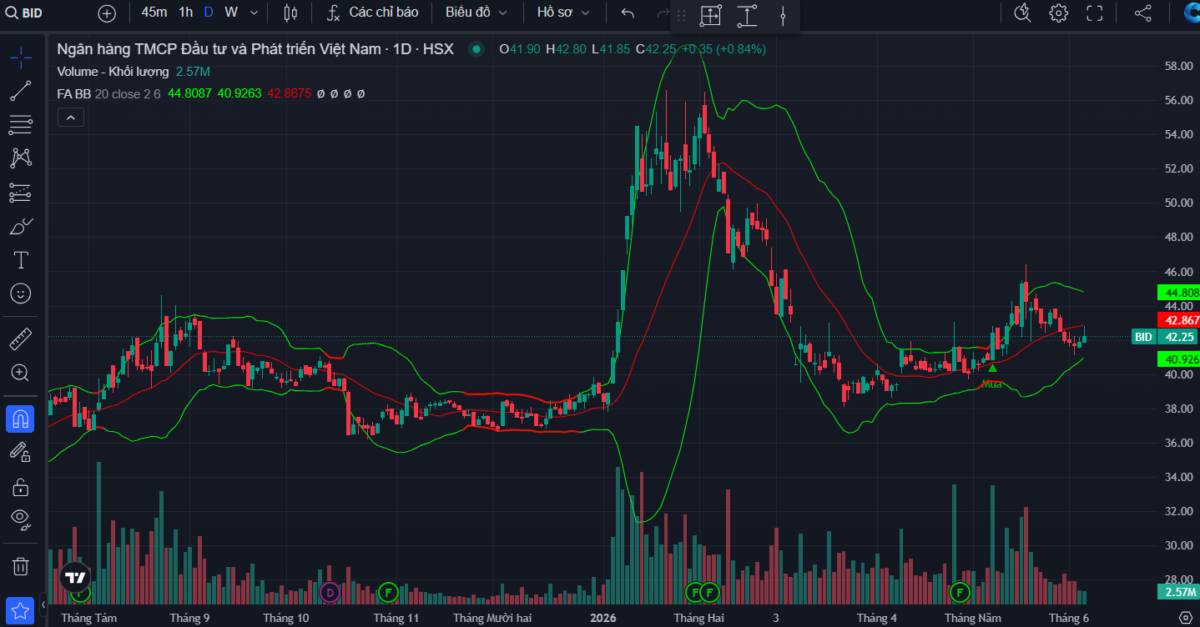1200x627 pixels.
Task: Enter fullscreen mode
Action: point(1094,13)
